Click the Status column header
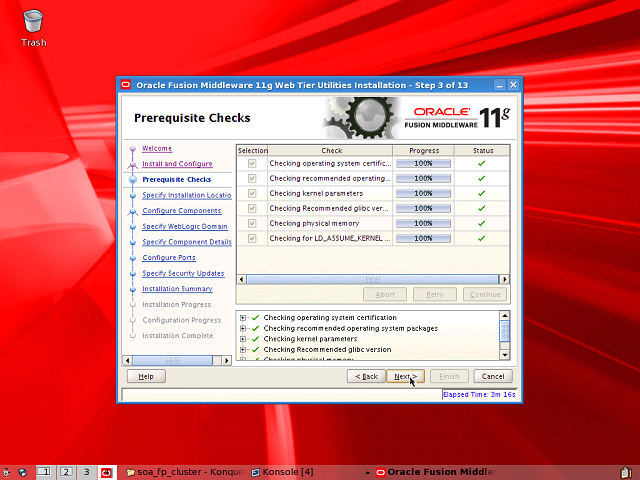The width and height of the screenshot is (640, 480). coord(482,151)
